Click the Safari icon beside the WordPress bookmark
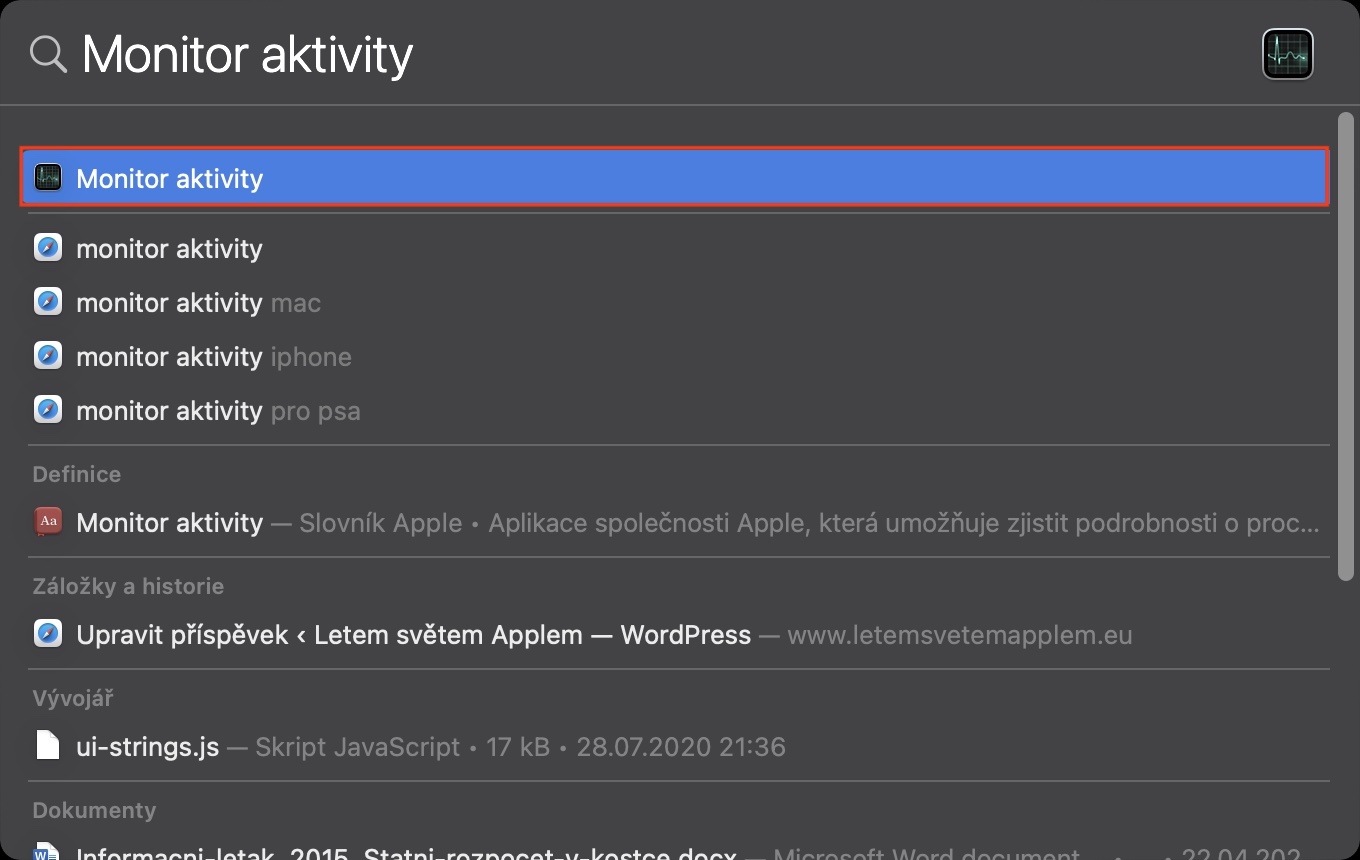This screenshot has height=860, width=1360. 48,634
